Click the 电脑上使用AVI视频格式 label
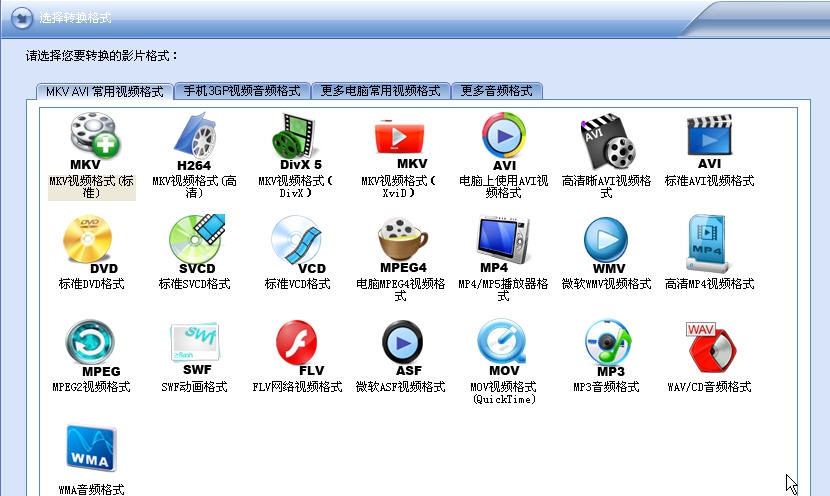The width and height of the screenshot is (830, 496). pos(503,187)
